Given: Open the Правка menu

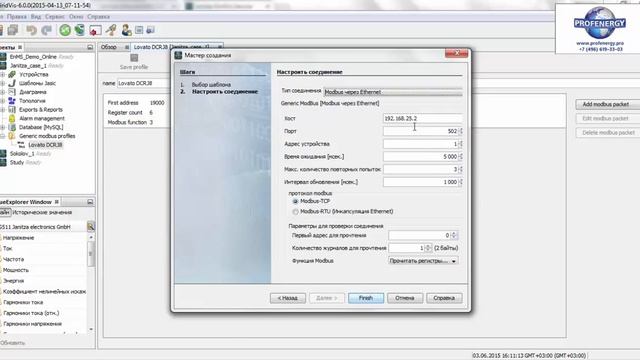Looking at the screenshot, I should [17, 17].
